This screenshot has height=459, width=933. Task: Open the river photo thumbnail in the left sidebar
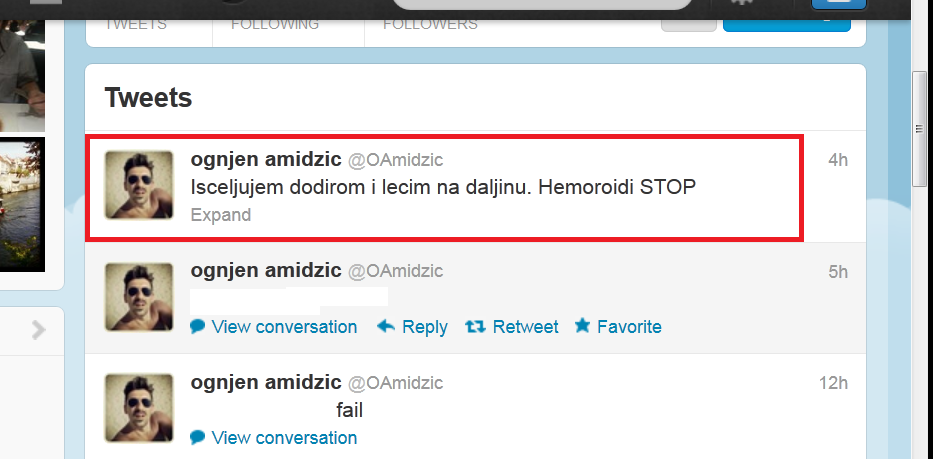(x=22, y=204)
